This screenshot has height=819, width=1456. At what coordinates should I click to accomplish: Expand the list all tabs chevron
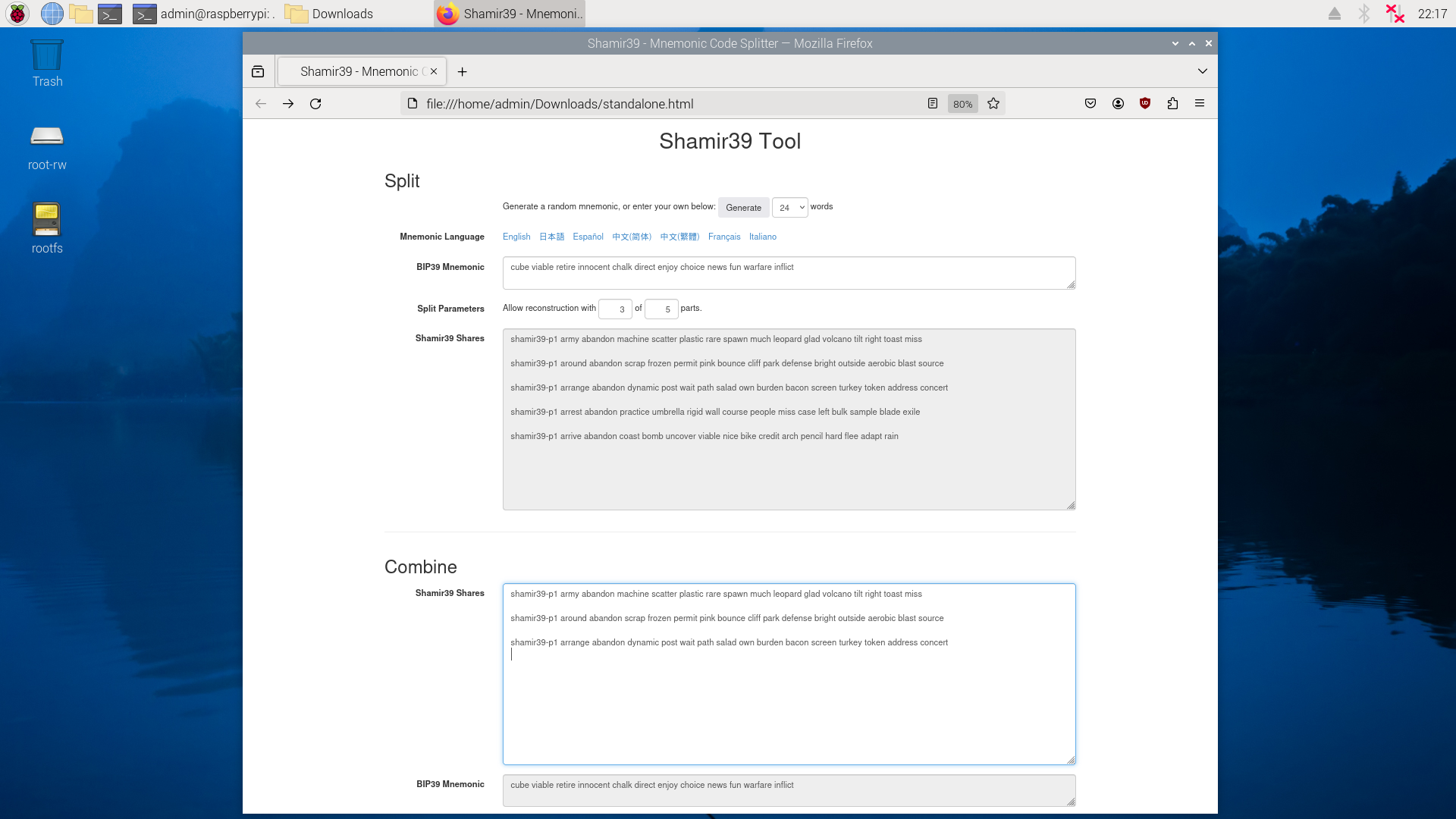(x=1203, y=71)
